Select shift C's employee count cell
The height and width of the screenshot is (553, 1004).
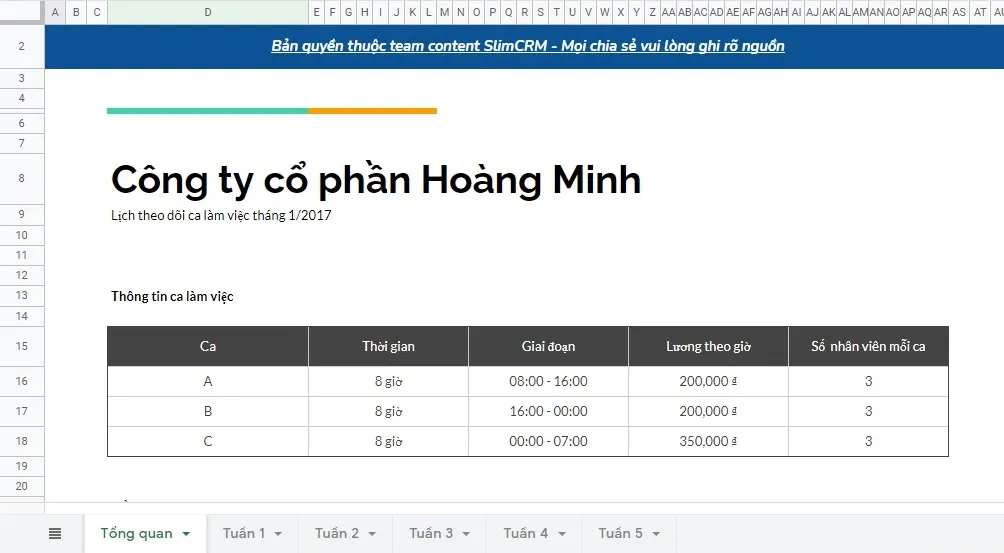868,441
